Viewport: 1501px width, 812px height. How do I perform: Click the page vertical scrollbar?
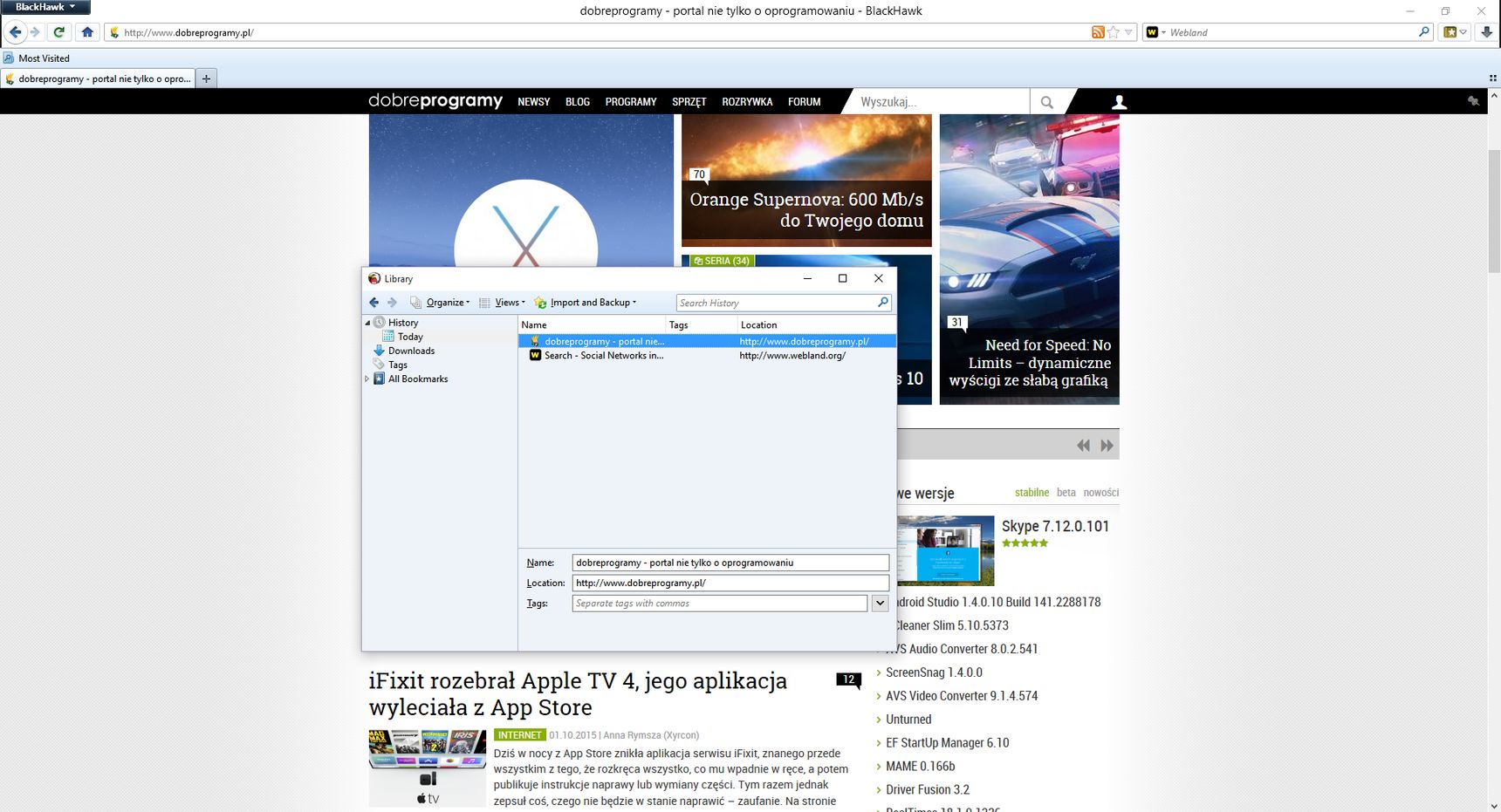[1494, 212]
